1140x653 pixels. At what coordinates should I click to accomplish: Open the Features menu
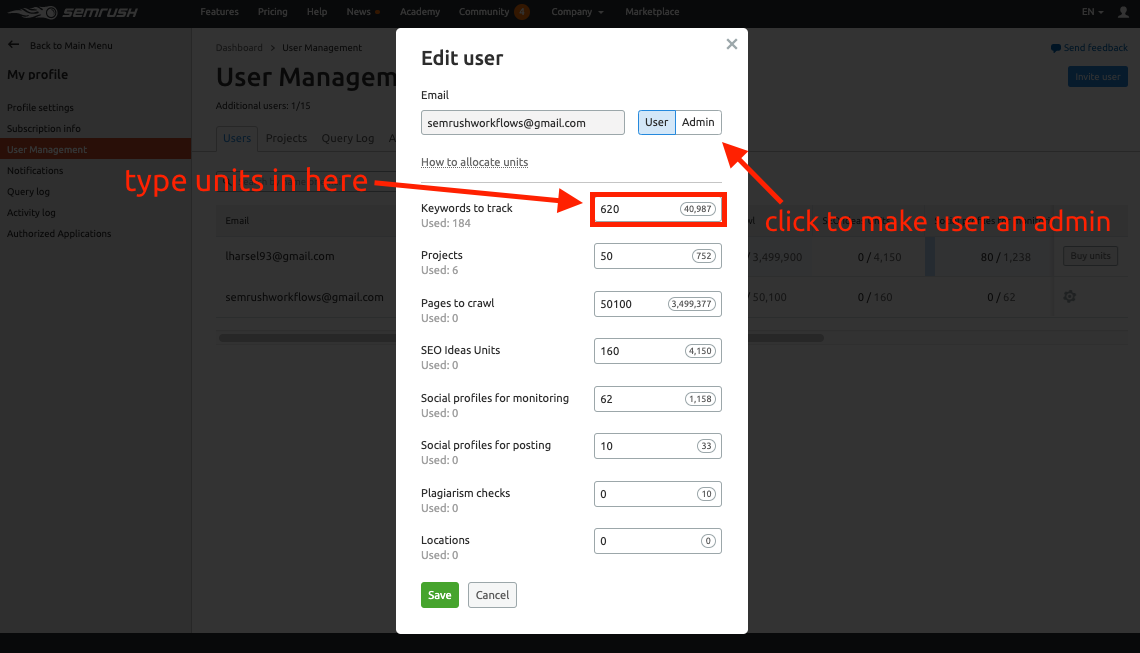(220, 12)
